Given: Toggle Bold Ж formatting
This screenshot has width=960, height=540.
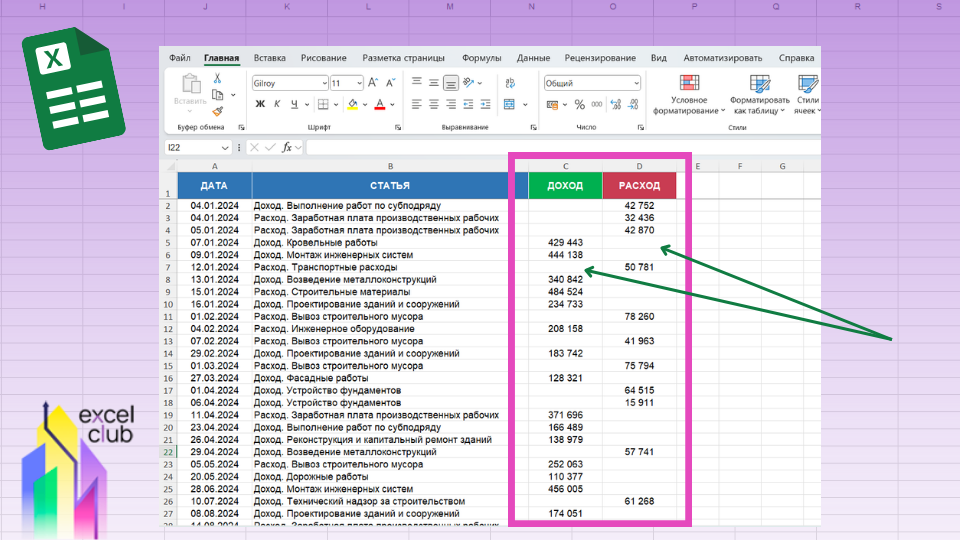Looking at the screenshot, I should [260, 105].
